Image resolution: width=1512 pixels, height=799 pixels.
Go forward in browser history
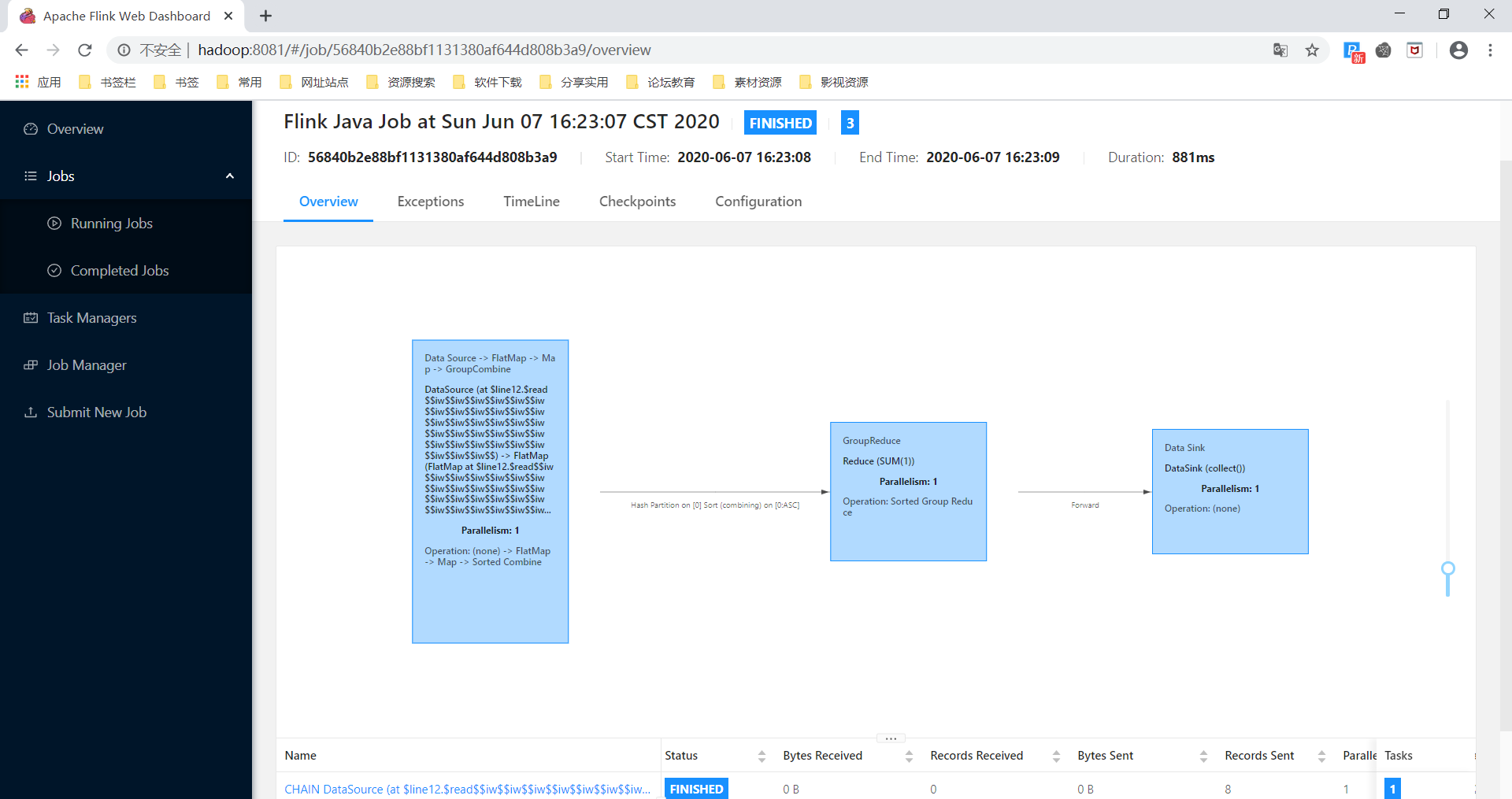pyautogui.click(x=53, y=50)
